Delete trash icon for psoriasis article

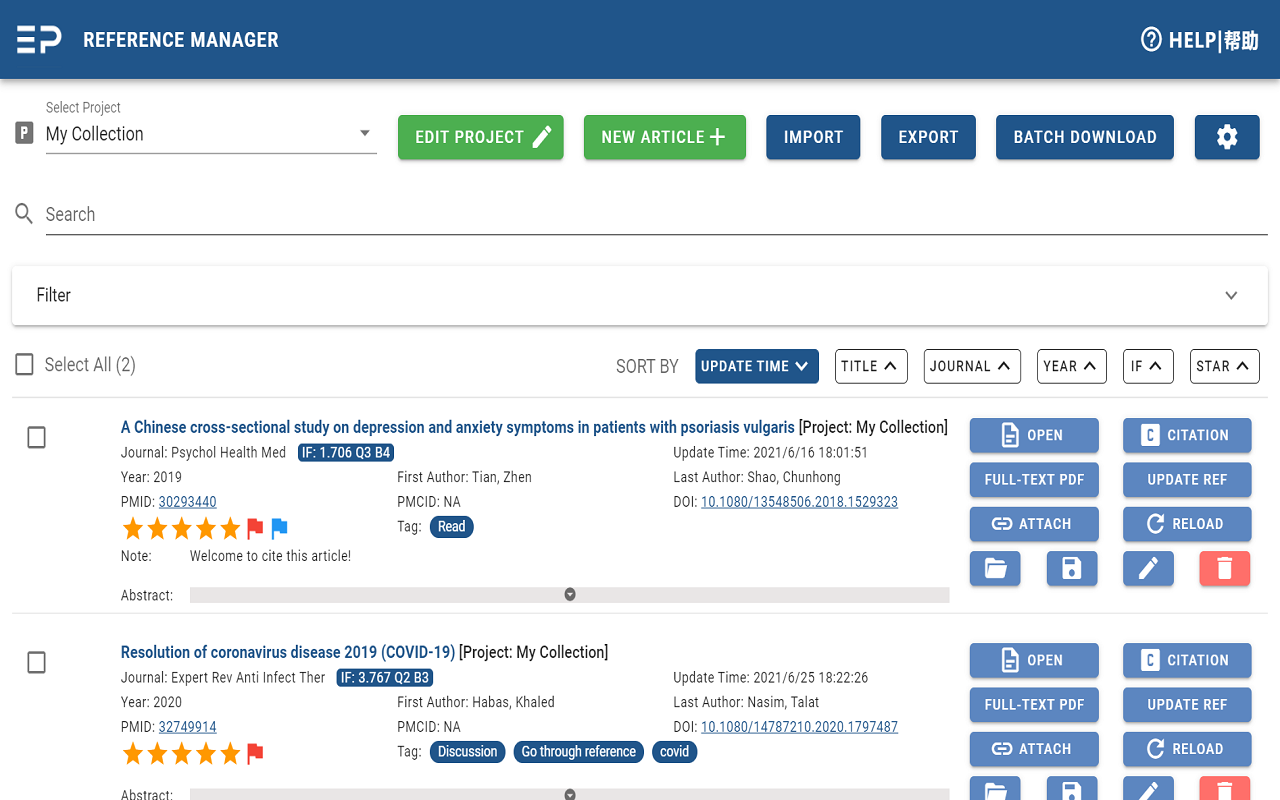point(1225,568)
